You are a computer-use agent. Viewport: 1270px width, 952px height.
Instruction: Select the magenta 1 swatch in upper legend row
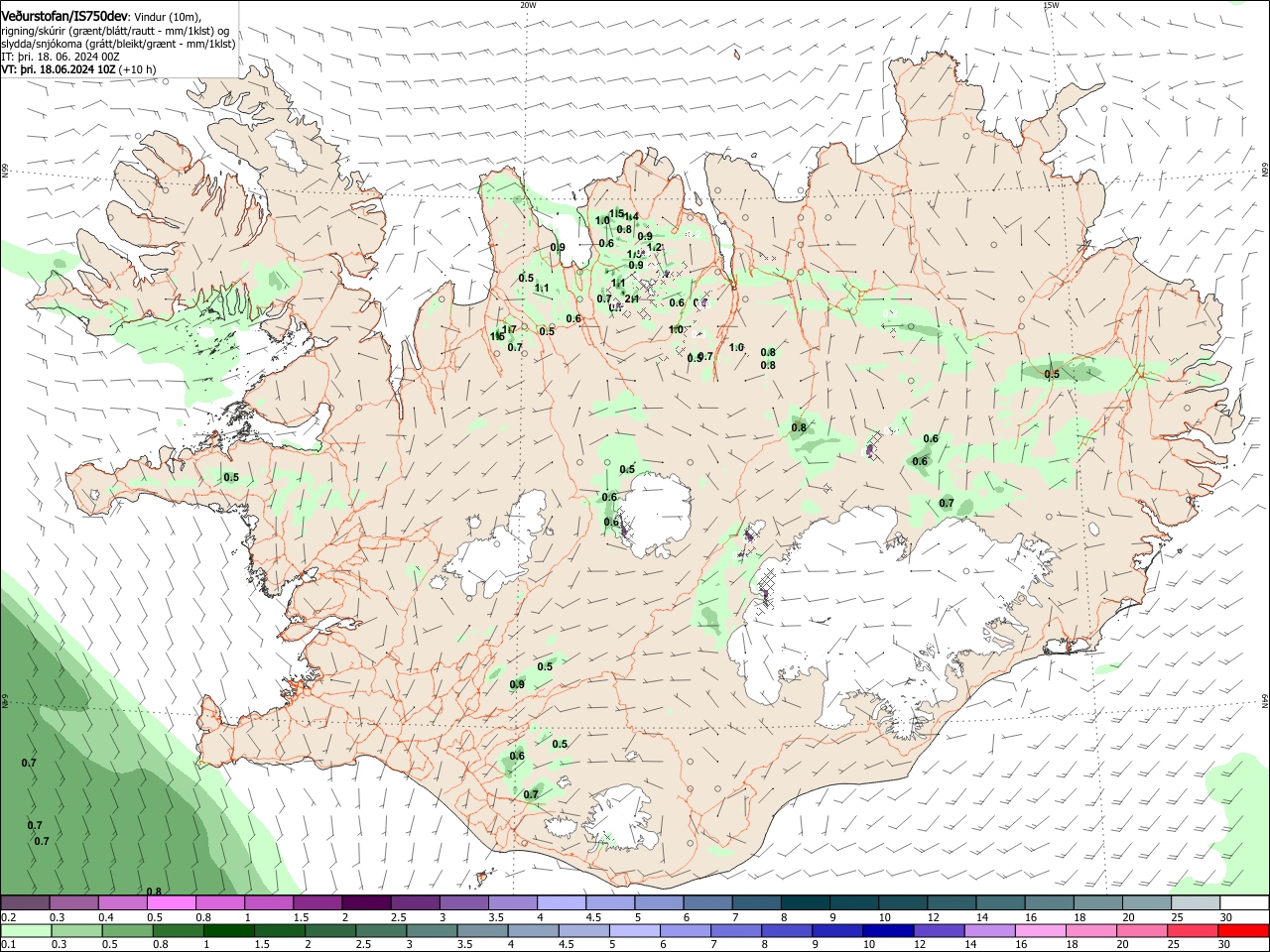click(268, 903)
